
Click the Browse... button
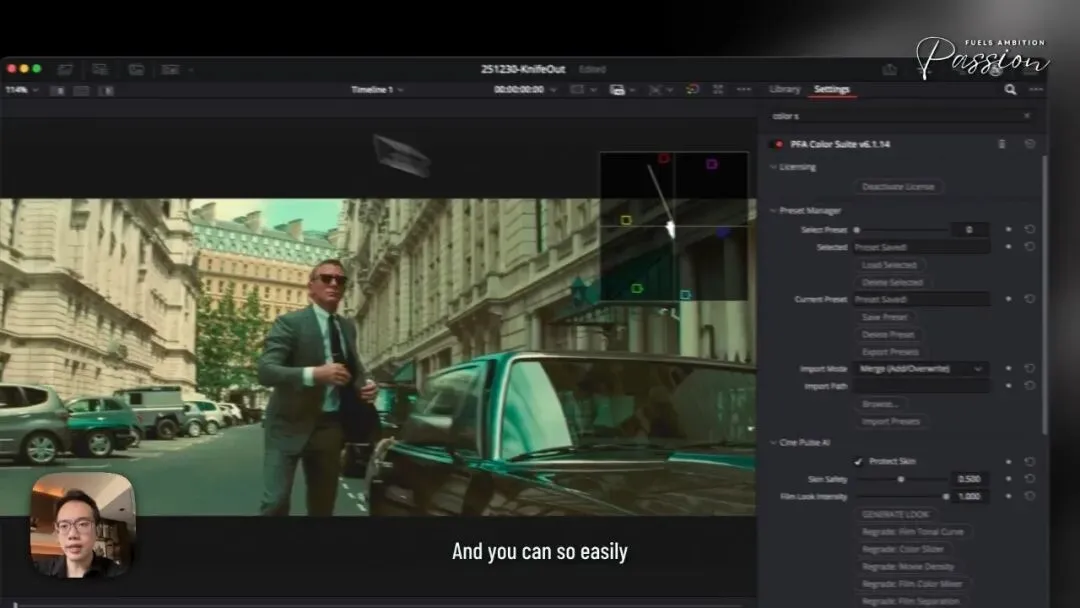click(880, 403)
